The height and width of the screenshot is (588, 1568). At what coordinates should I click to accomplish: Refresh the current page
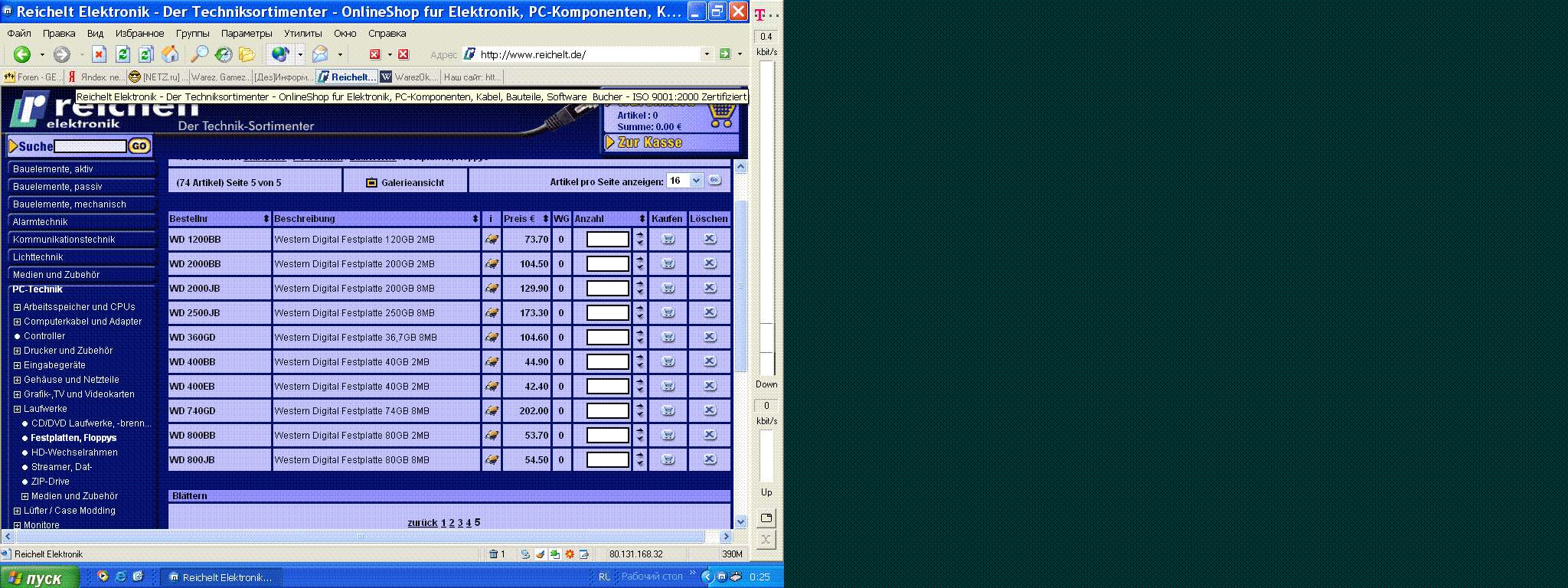point(122,54)
